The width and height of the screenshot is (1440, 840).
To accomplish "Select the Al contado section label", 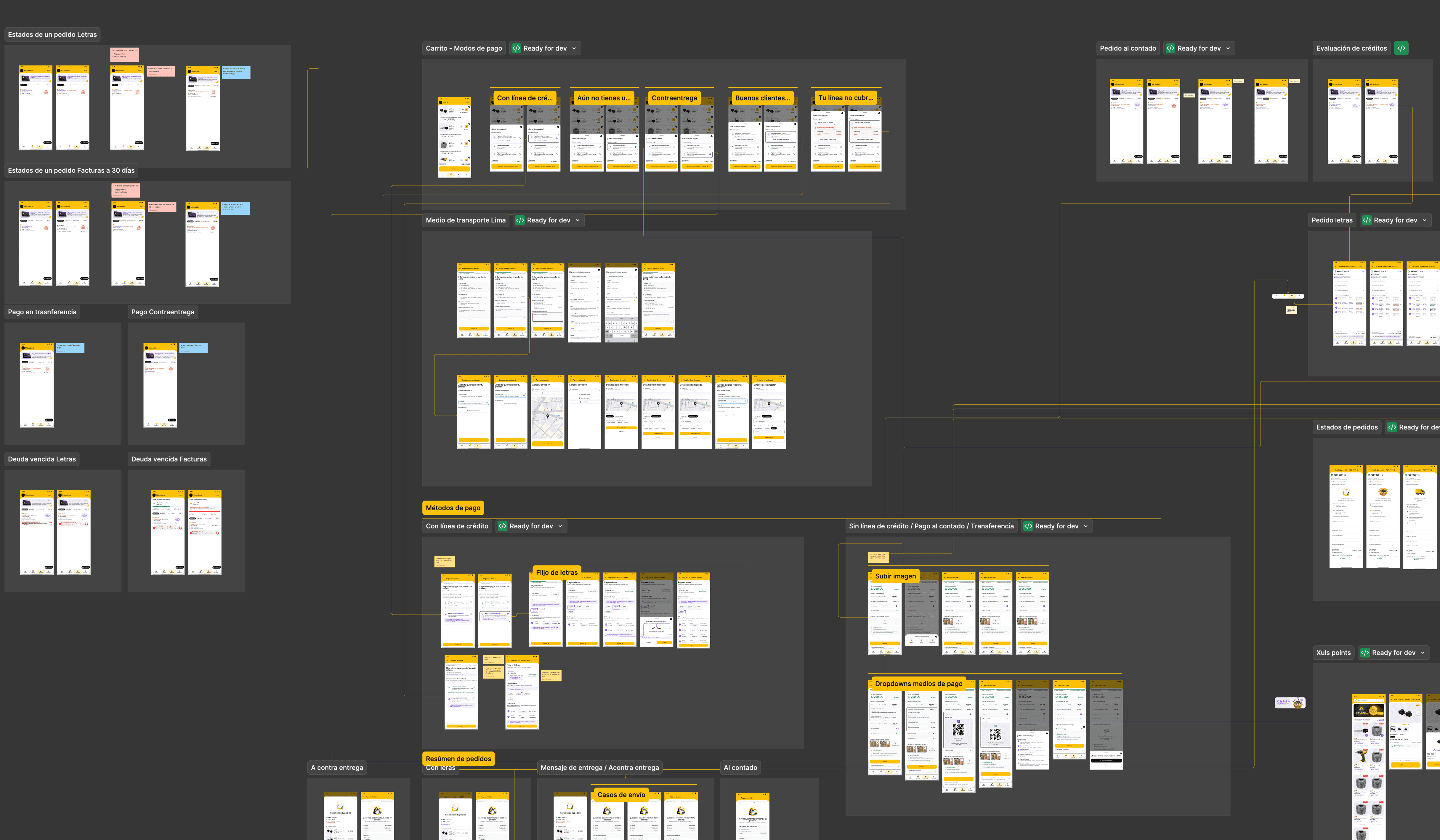I will pyautogui.click(x=740, y=768).
